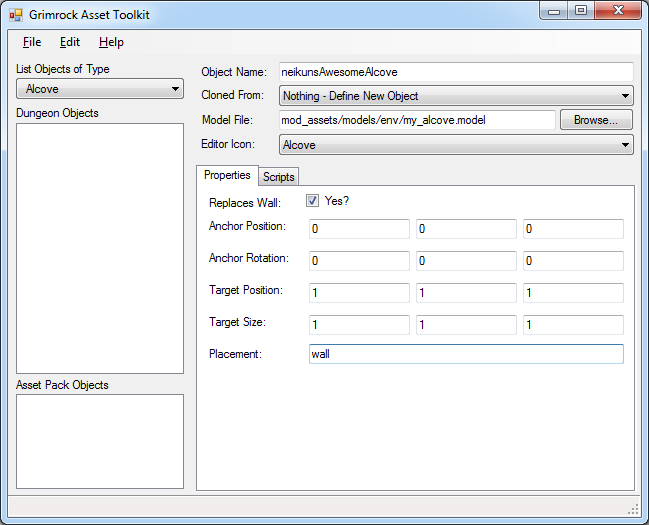Click the first Target Position field
The height and width of the screenshot is (525, 649).
(x=359, y=293)
